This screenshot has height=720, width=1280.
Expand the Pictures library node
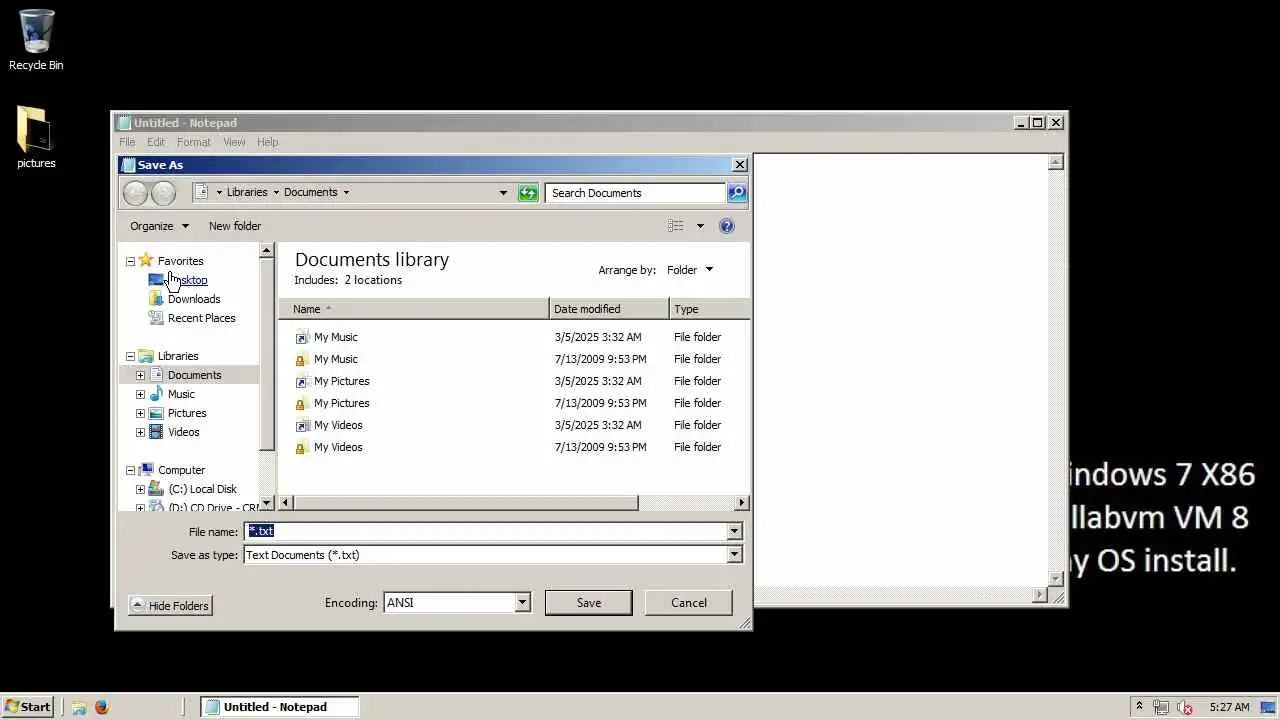click(x=140, y=413)
